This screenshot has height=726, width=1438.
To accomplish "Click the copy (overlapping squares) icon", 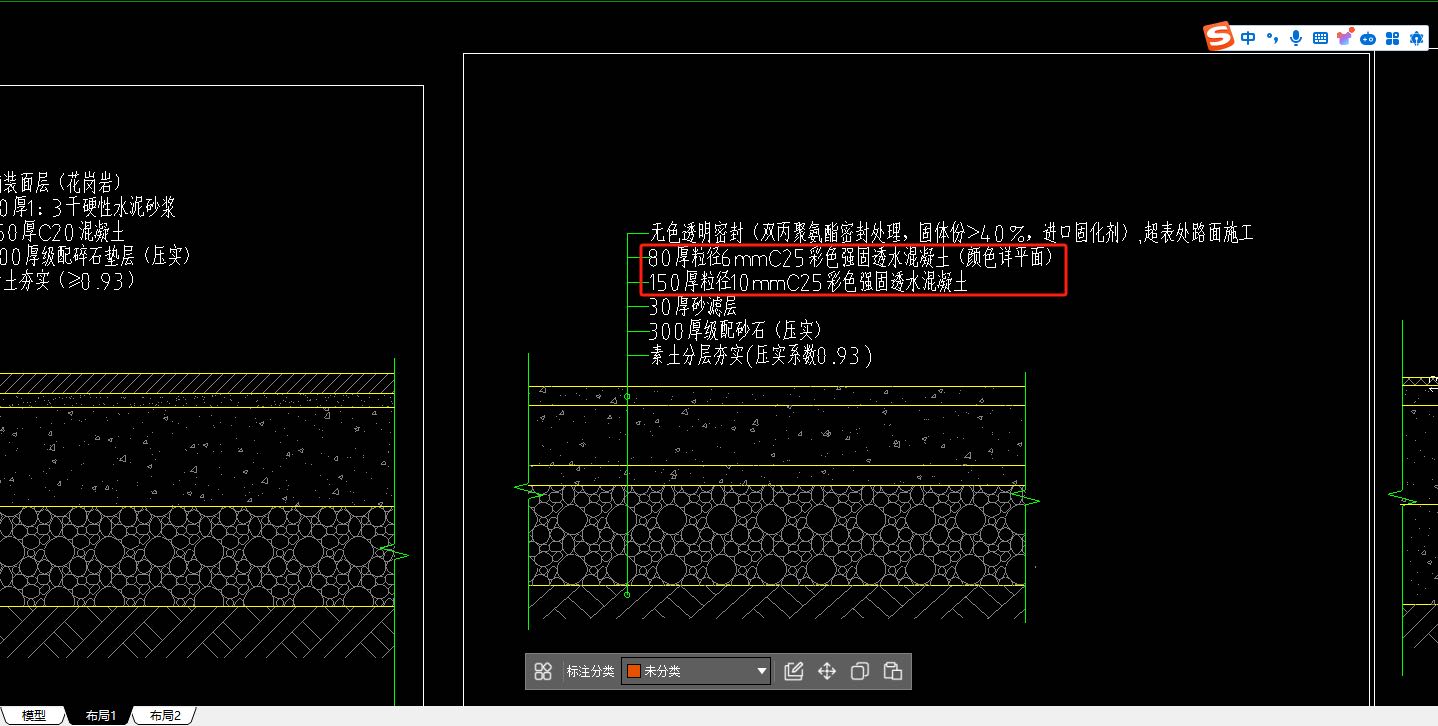I will click(x=860, y=671).
